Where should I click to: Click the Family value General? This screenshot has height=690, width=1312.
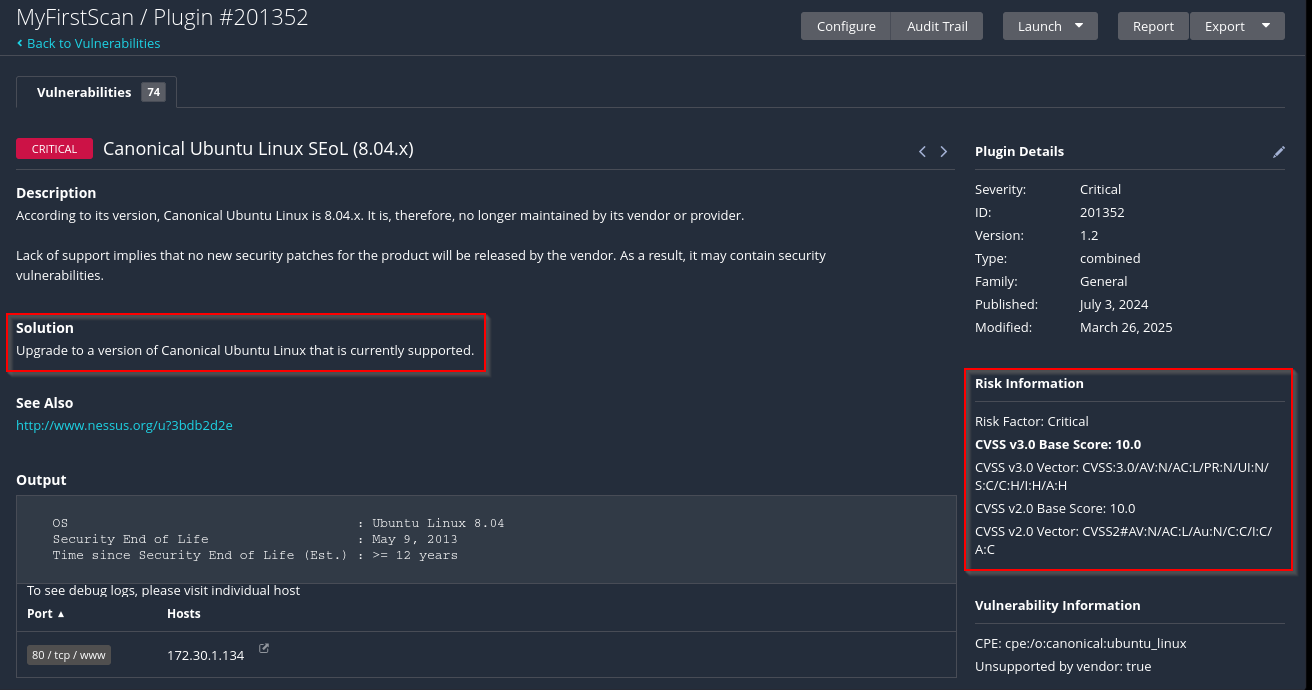[x=1103, y=281]
